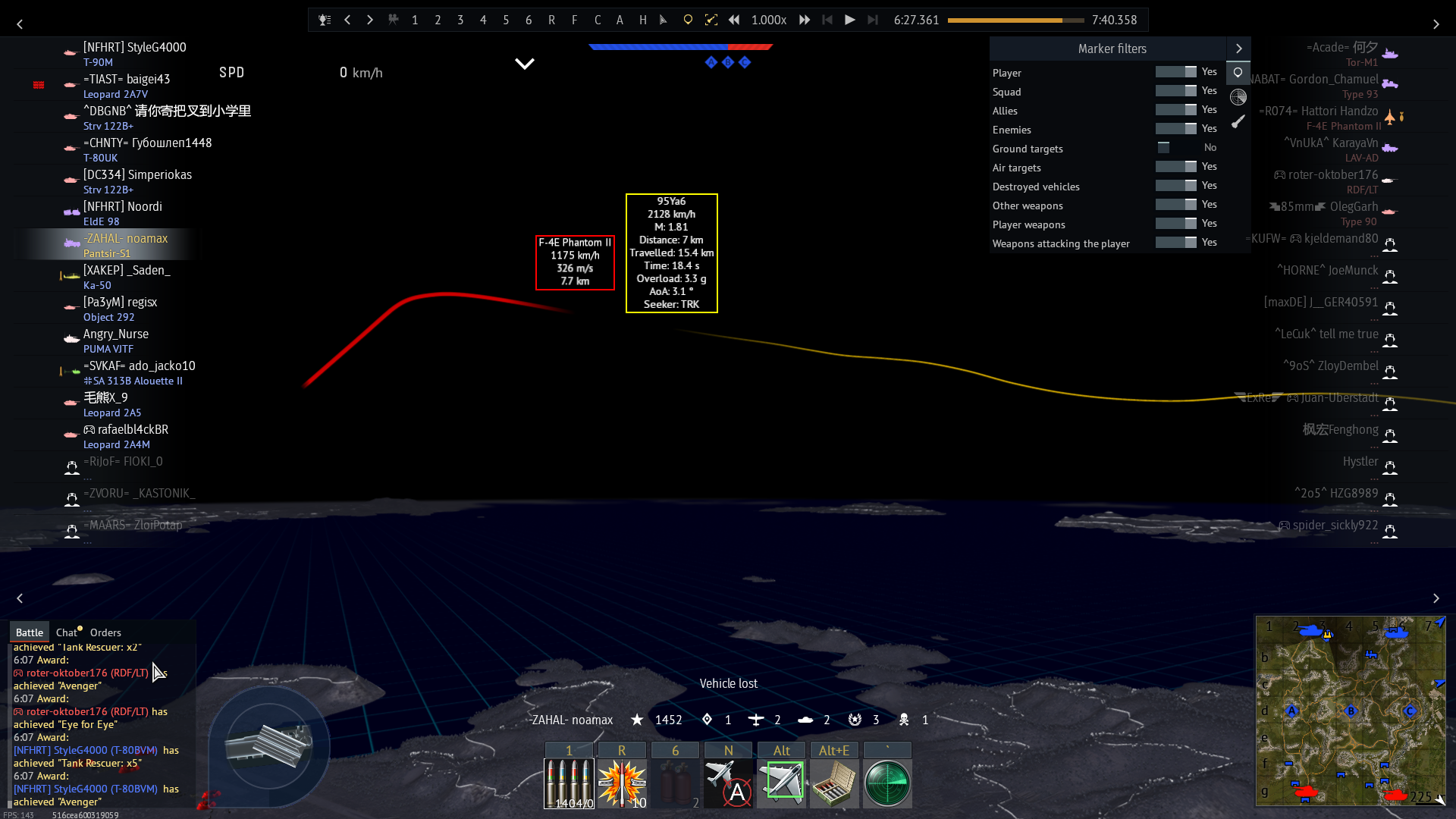The height and width of the screenshot is (819, 1456).
Task: Toggle the green radar action icon
Action: (887, 783)
